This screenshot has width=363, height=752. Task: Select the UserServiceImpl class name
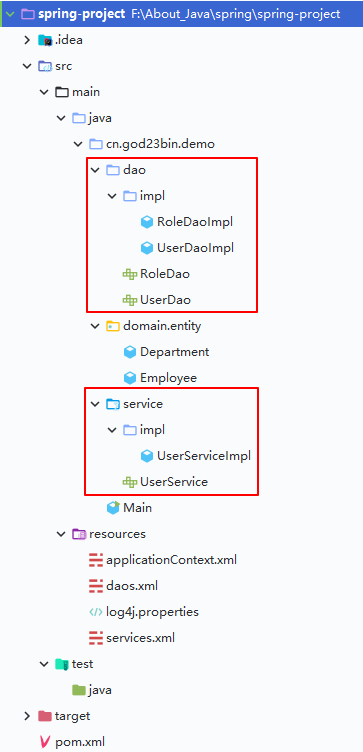204,456
